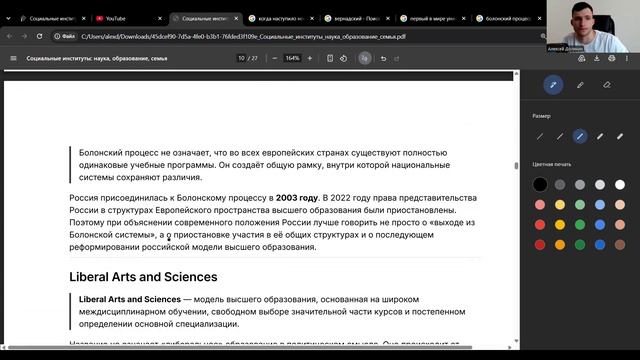Go back in browser history
Image resolution: width=640 pixels, height=360 pixels.
point(9,36)
